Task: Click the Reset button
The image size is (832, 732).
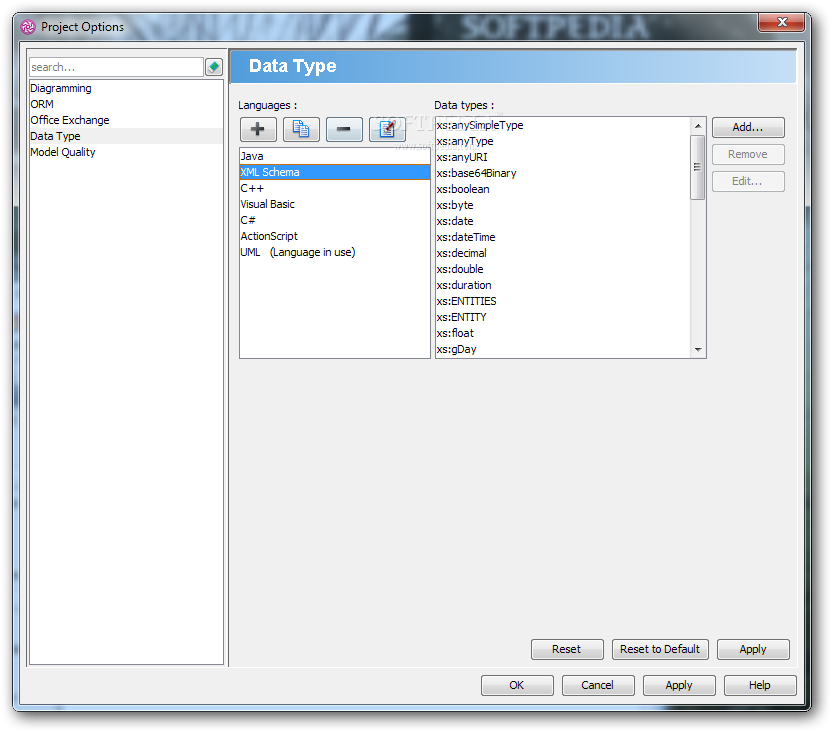Action: [567, 649]
